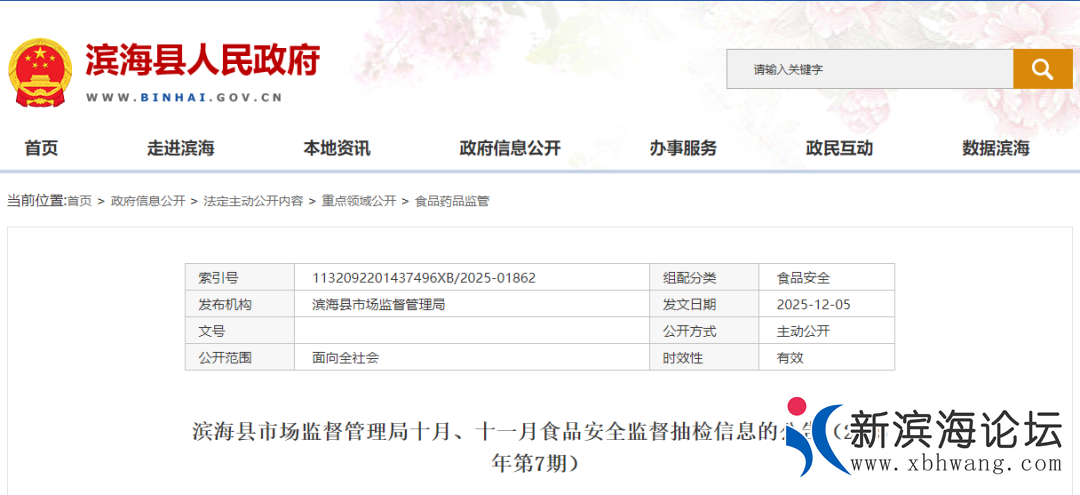The image size is (1080, 495).
Task: Go to the 重点领域公开 breadcrumb link
Action: click(x=358, y=201)
